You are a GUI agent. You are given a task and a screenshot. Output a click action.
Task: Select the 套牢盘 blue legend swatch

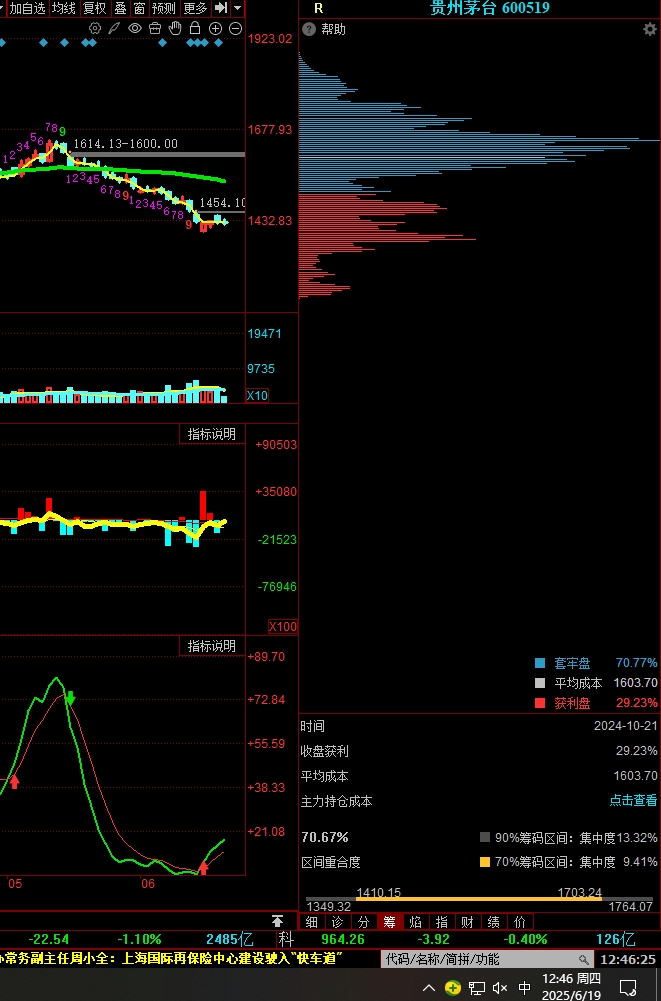click(x=540, y=663)
